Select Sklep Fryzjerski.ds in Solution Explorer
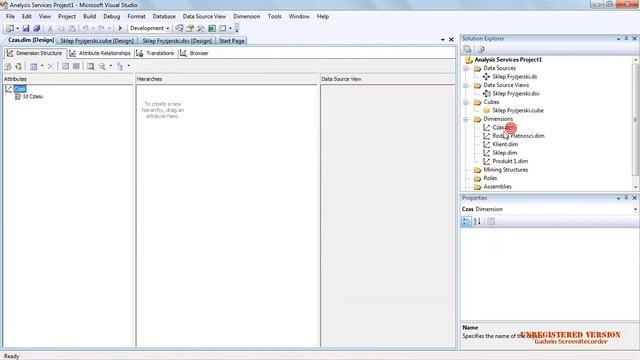640x360 pixels. click(514, 77)
